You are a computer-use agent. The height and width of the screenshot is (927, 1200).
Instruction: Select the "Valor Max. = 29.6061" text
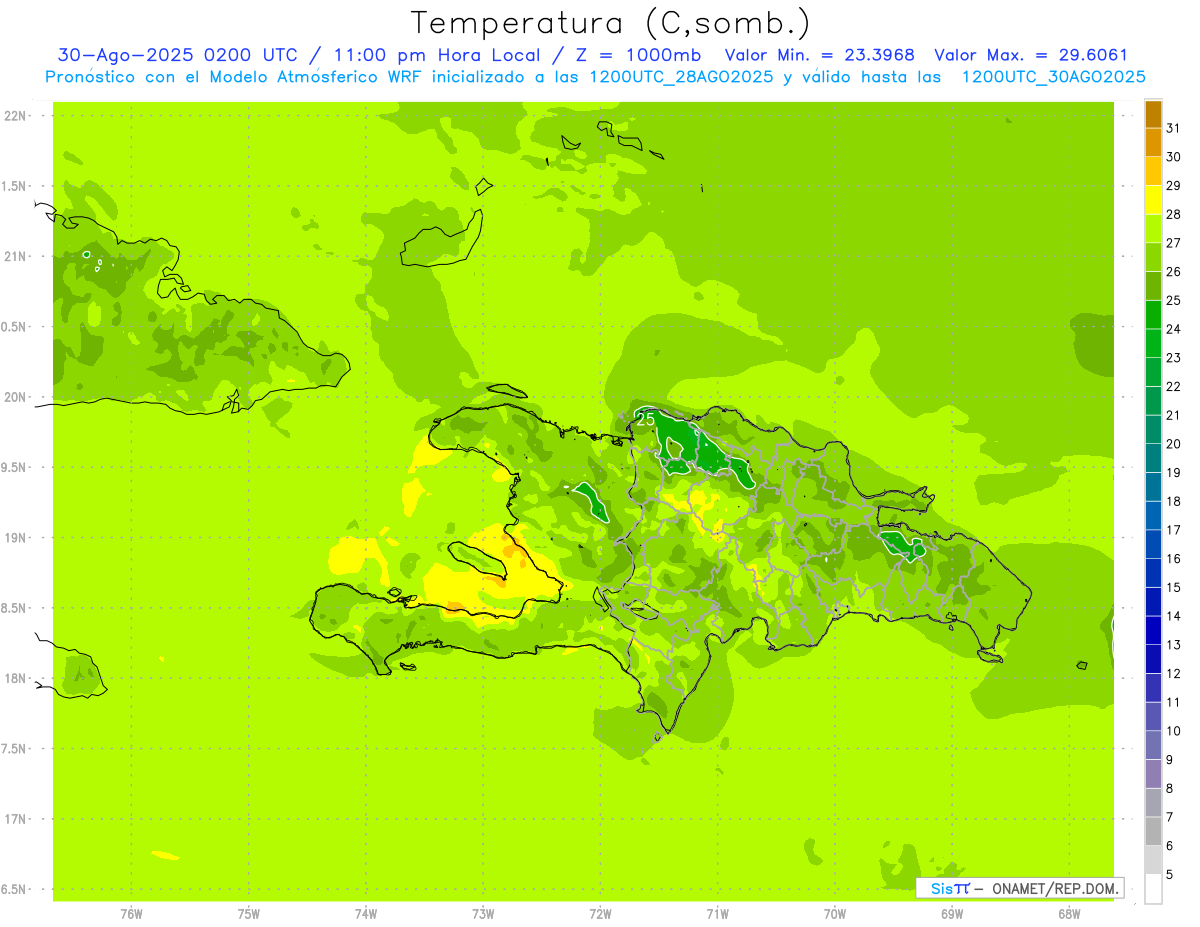1031,56
